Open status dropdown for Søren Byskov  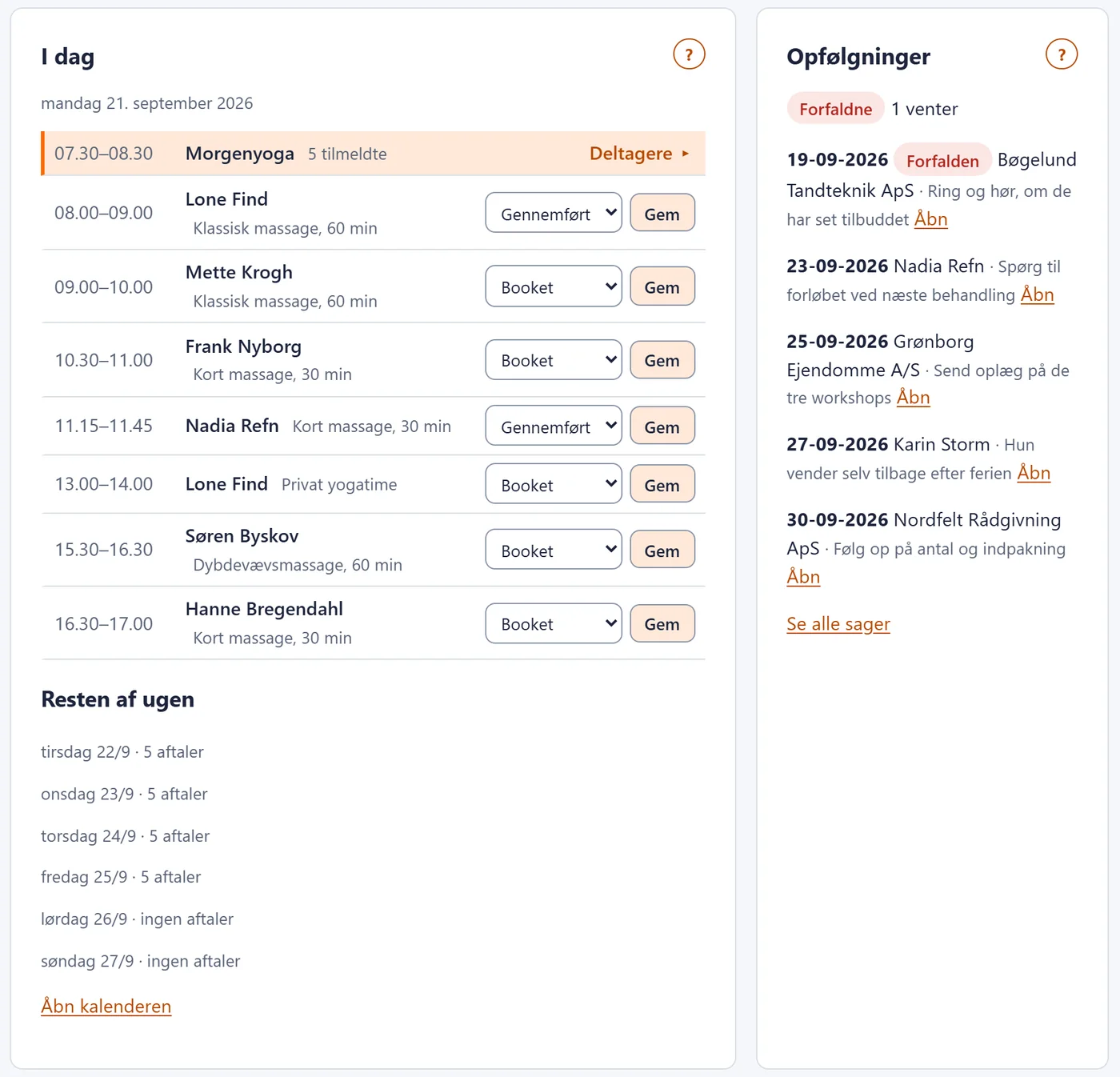tap(554, 550)
